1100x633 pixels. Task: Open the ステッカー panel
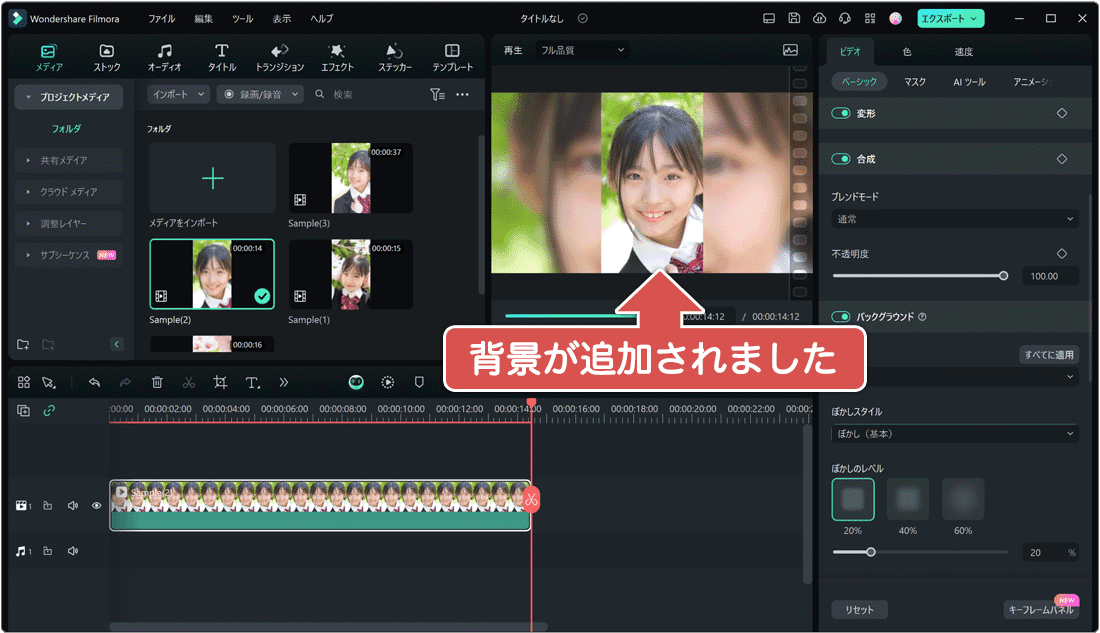[x=394, y=56]
